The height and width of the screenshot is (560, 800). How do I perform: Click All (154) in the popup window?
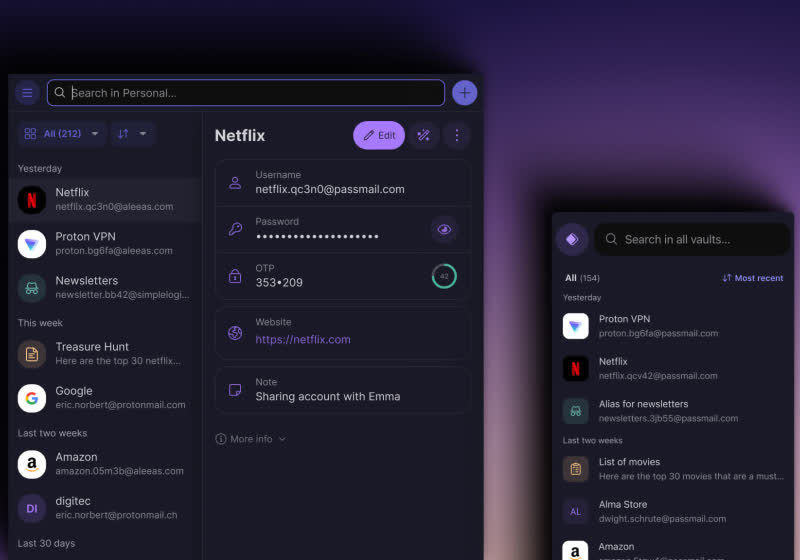pos(582,278)
